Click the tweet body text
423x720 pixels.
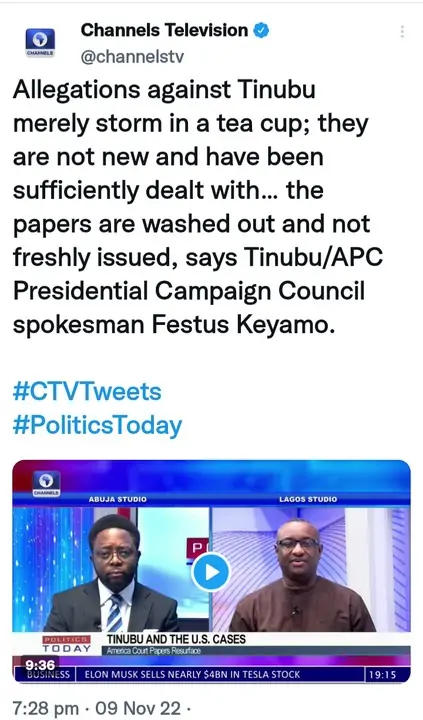pyautogui.click(x=197, y=207)
